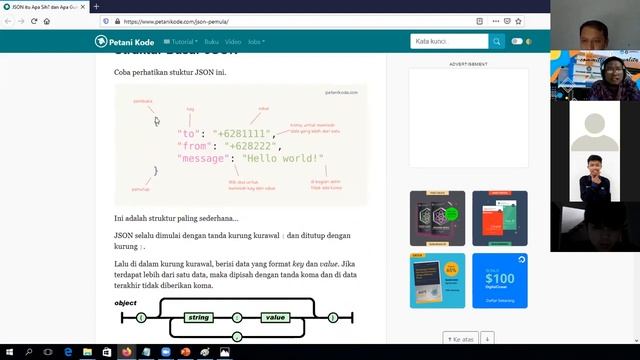The height and width of the screenshot is (360, 640).
Task: Click the browser back arrow
Action: 8,21
